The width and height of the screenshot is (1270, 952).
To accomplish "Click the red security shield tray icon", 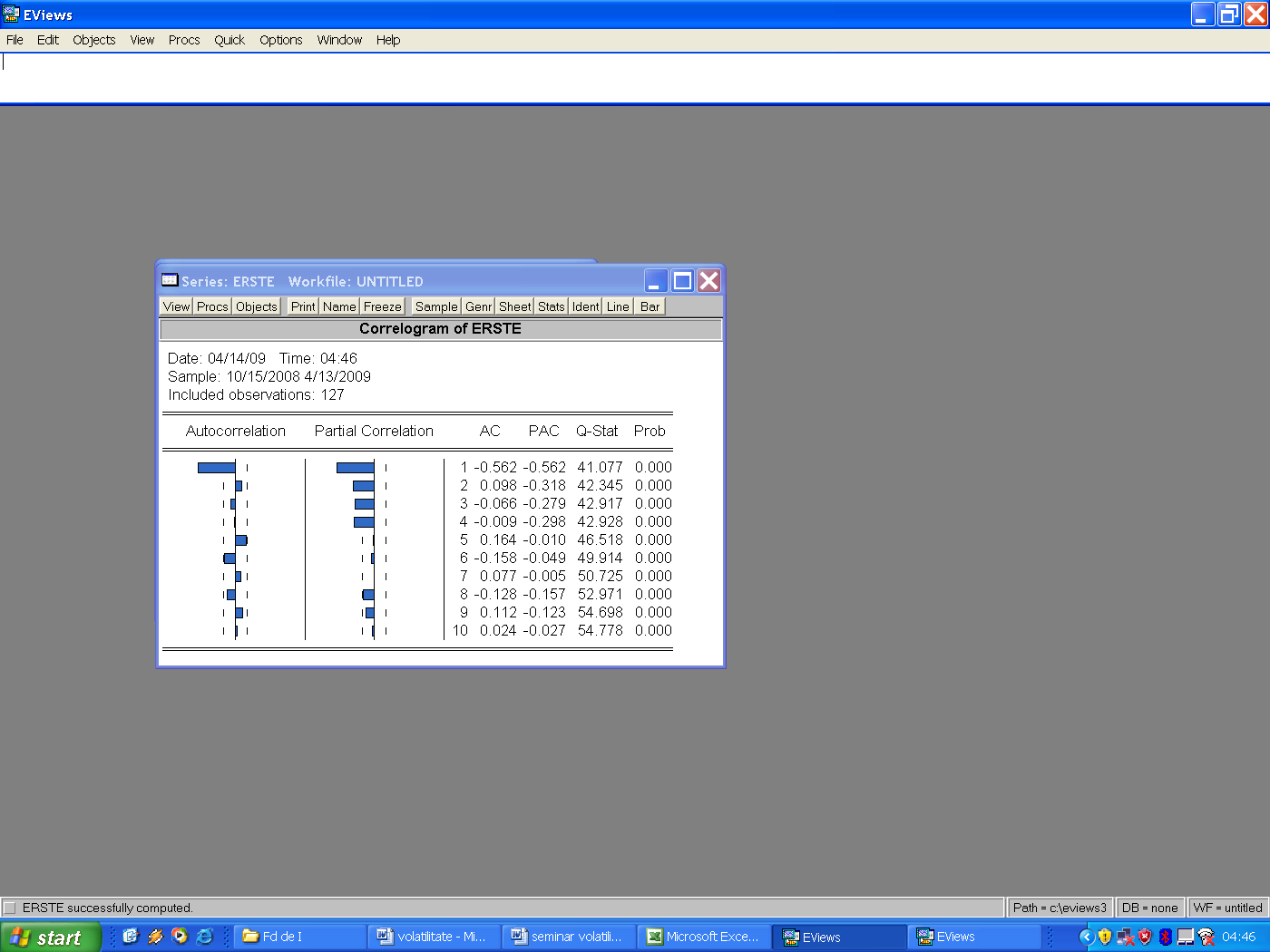I will [x=1145, y=937].
